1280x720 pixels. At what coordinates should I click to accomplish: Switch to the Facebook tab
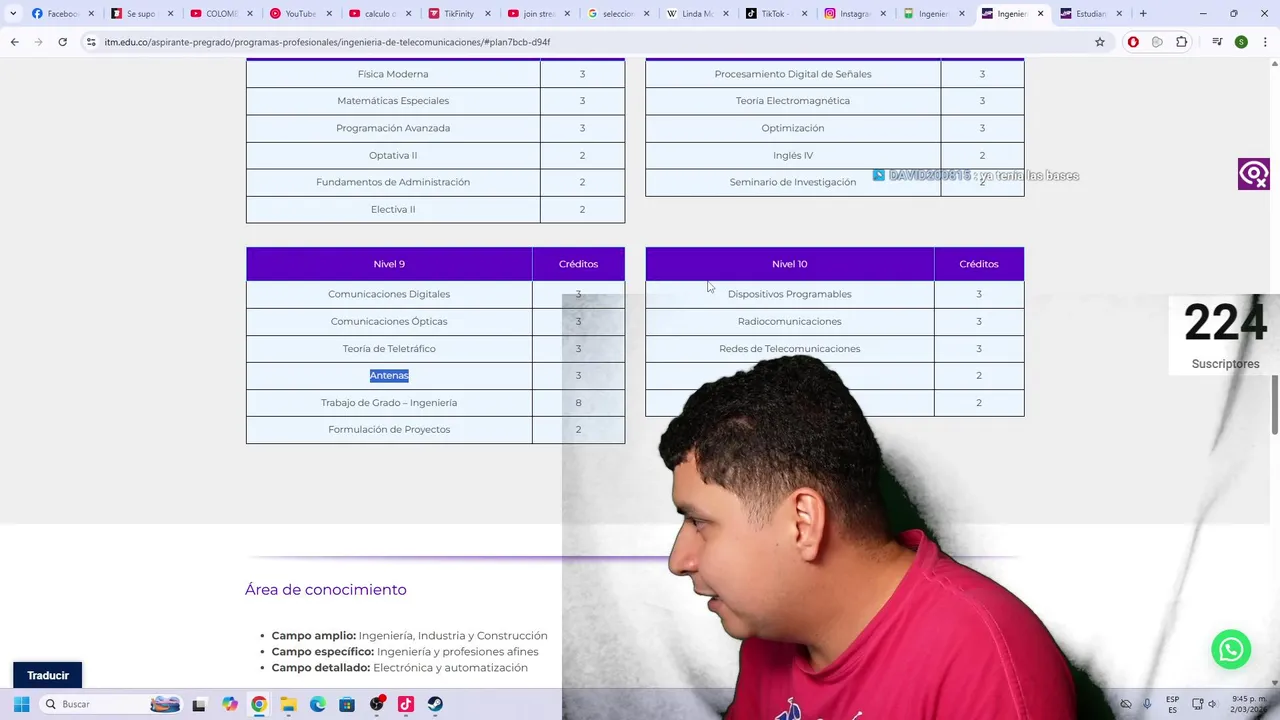(63, 14)
